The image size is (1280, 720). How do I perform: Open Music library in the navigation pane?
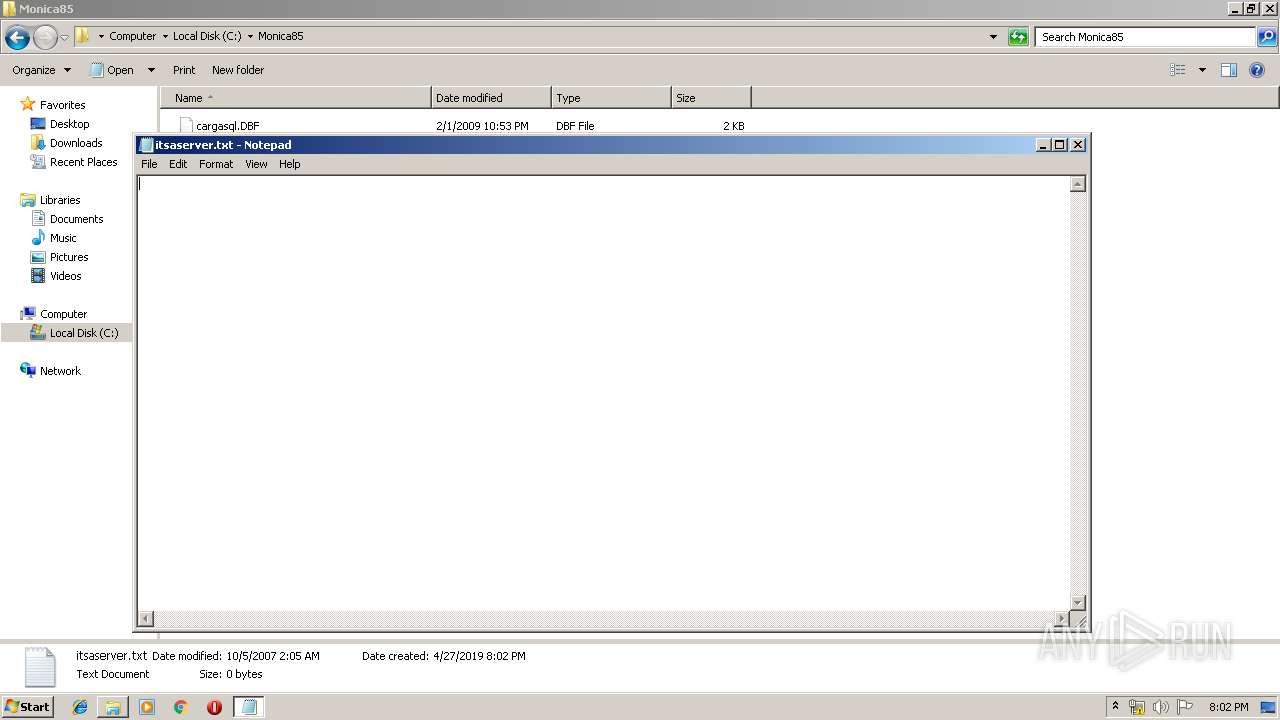(x=63, y=238)
